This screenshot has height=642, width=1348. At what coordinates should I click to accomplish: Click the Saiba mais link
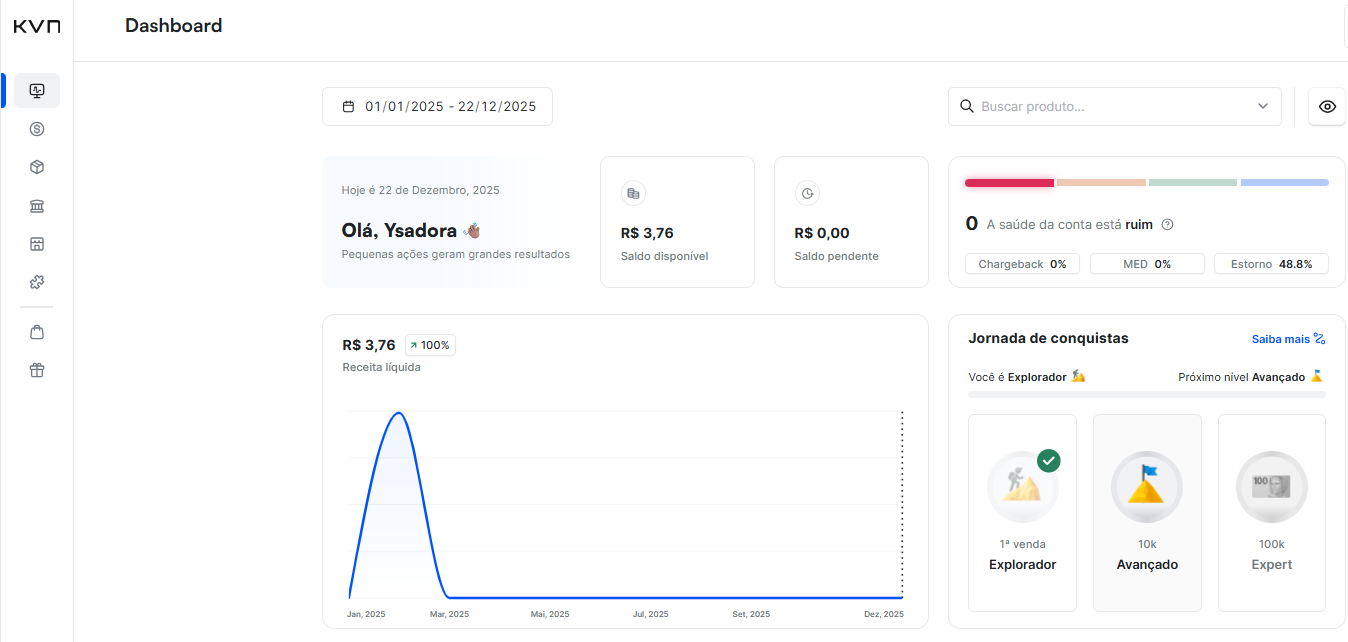1280,339
